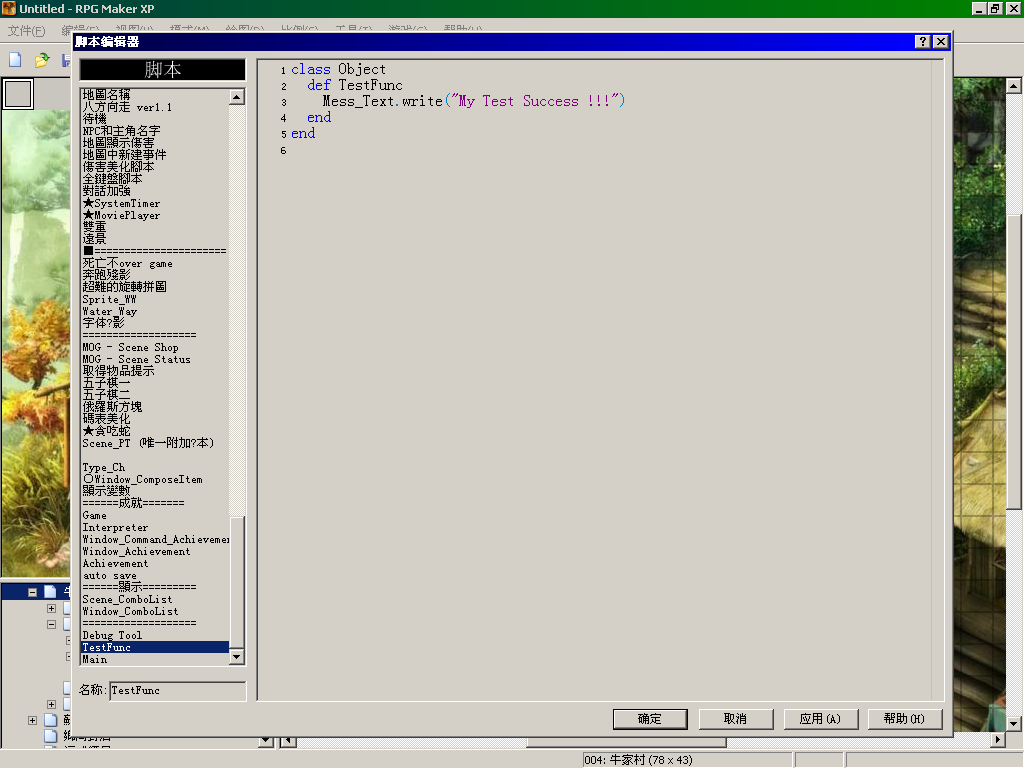Image resolution: width=1024 pixels, height=768 pixels.
Task: Click the 应用(A) button
Action: (x=820, y=719)
